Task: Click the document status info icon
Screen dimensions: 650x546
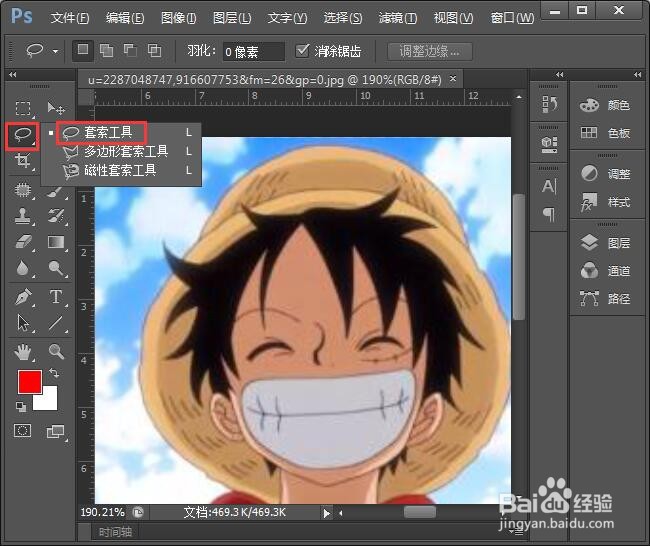Action: click(x=138, y=512)
